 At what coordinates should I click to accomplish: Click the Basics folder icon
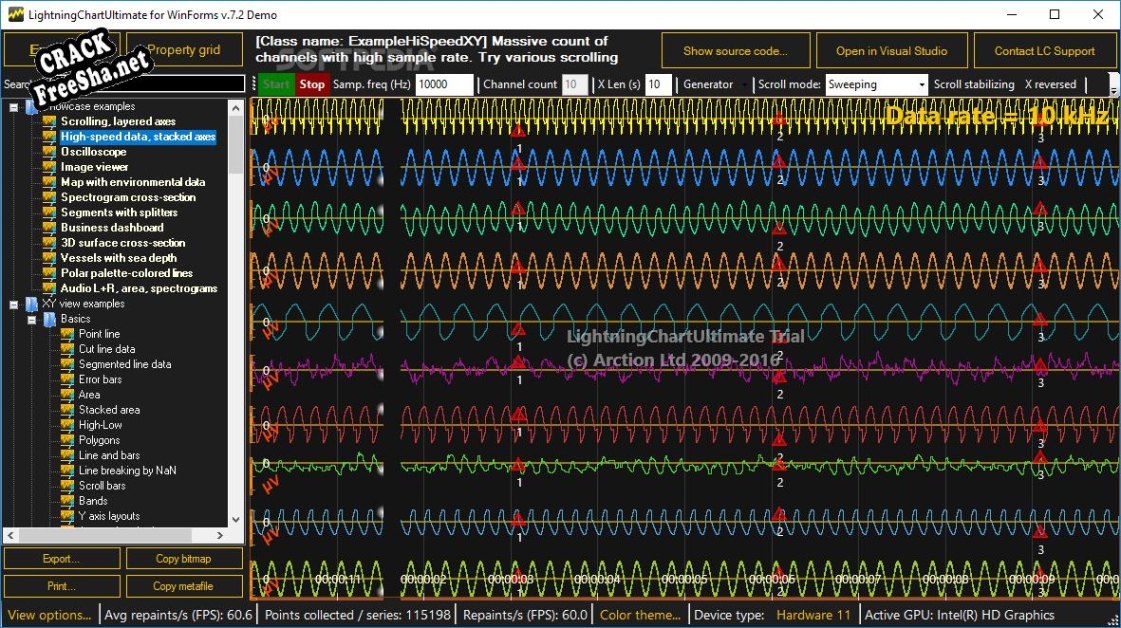coord(50,319)
